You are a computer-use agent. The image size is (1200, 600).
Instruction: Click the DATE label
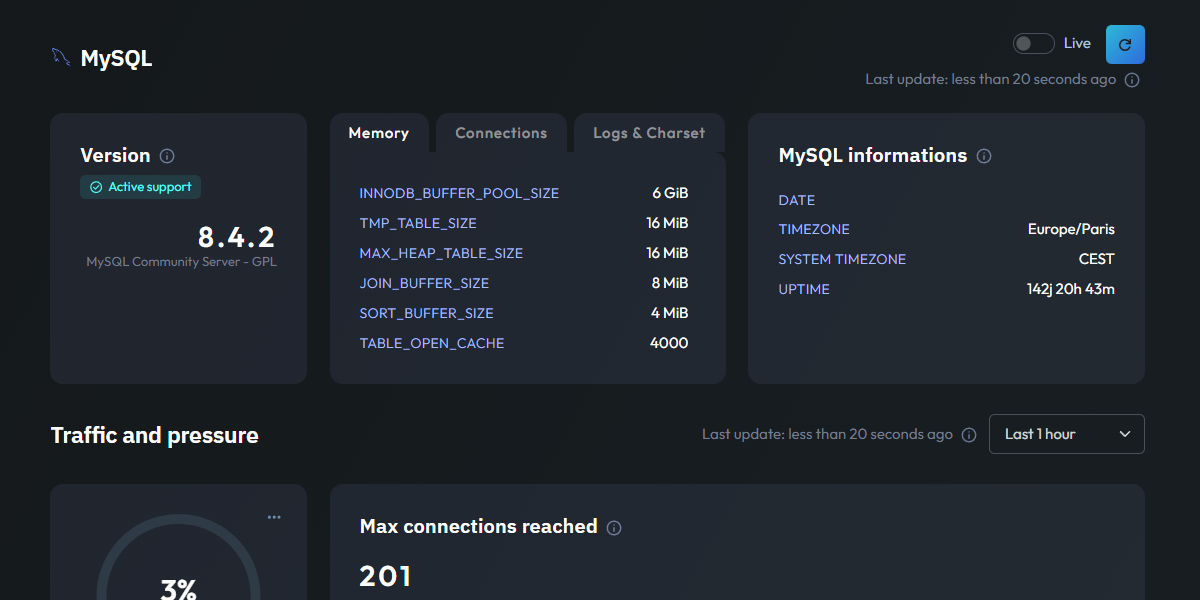(797, 200)
